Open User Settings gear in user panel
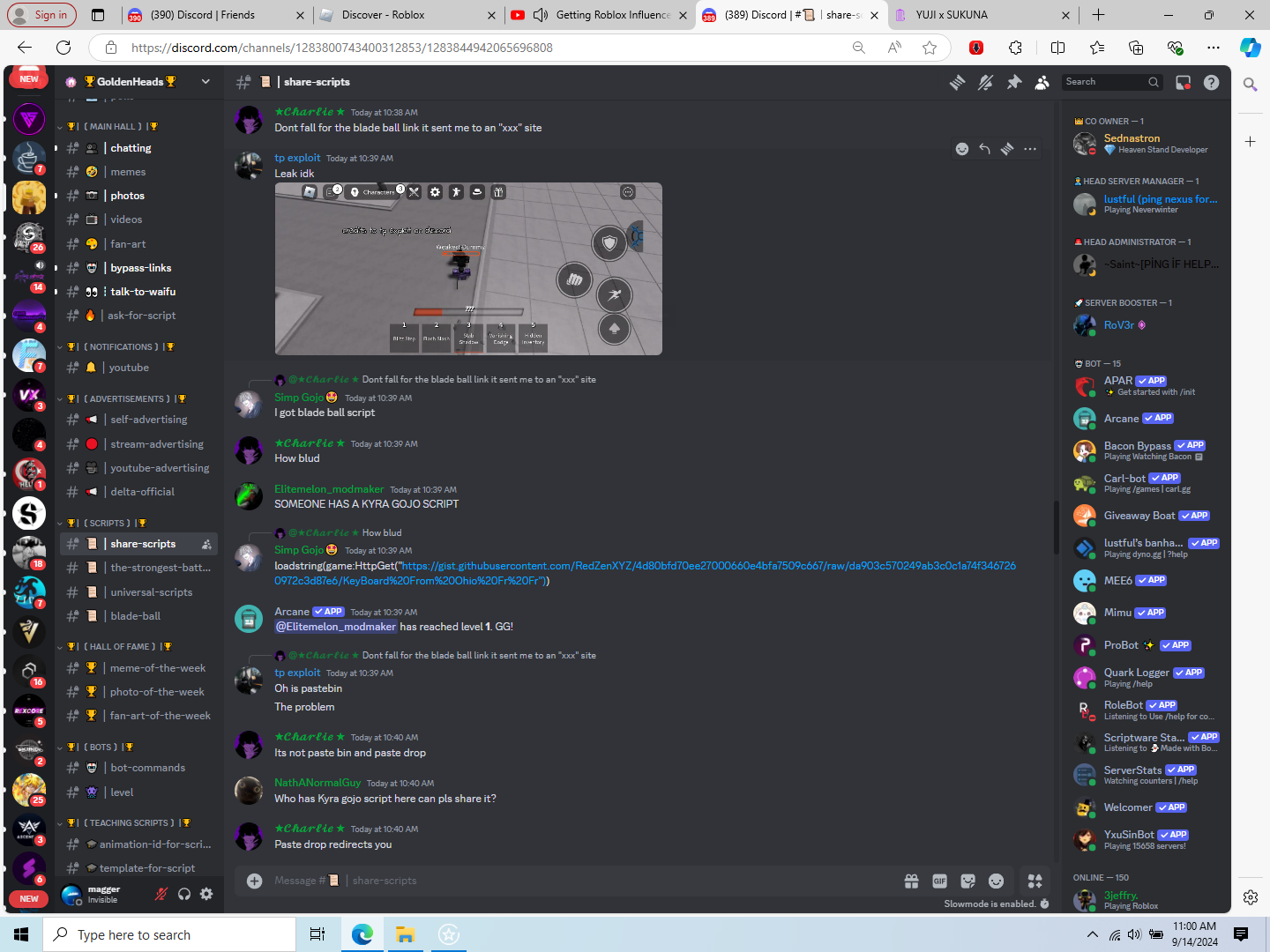1270x952 pixels. click(206, 894)
